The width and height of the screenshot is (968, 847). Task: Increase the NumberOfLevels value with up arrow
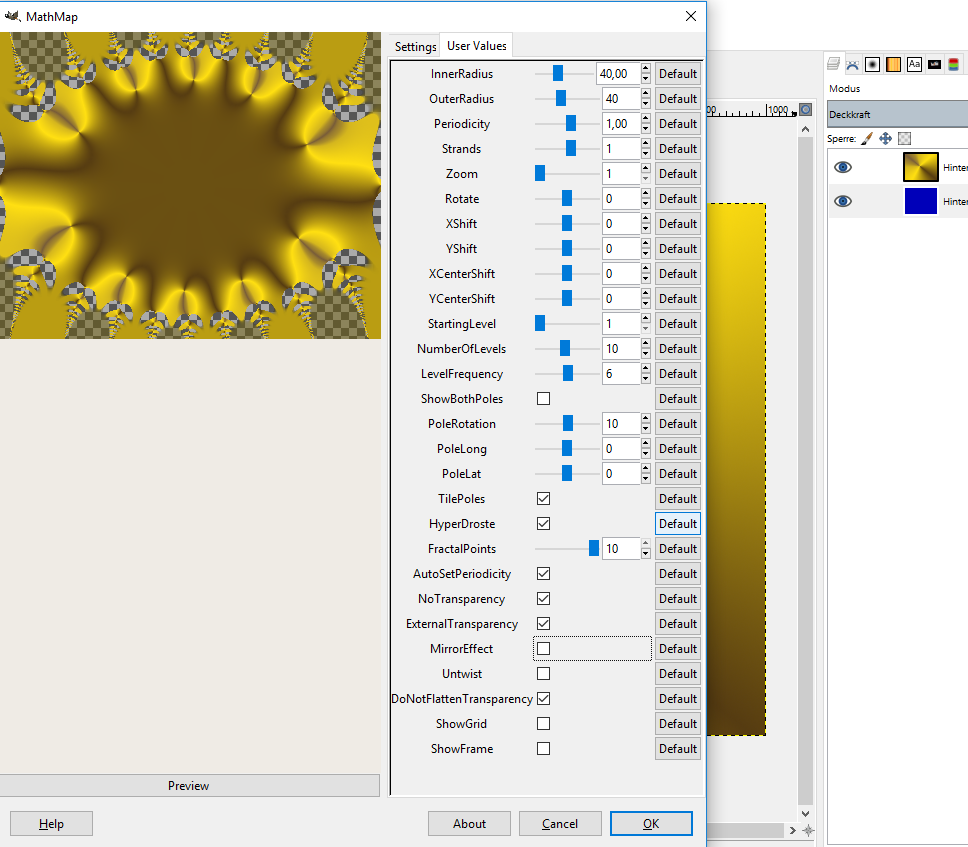click(646, 344)
